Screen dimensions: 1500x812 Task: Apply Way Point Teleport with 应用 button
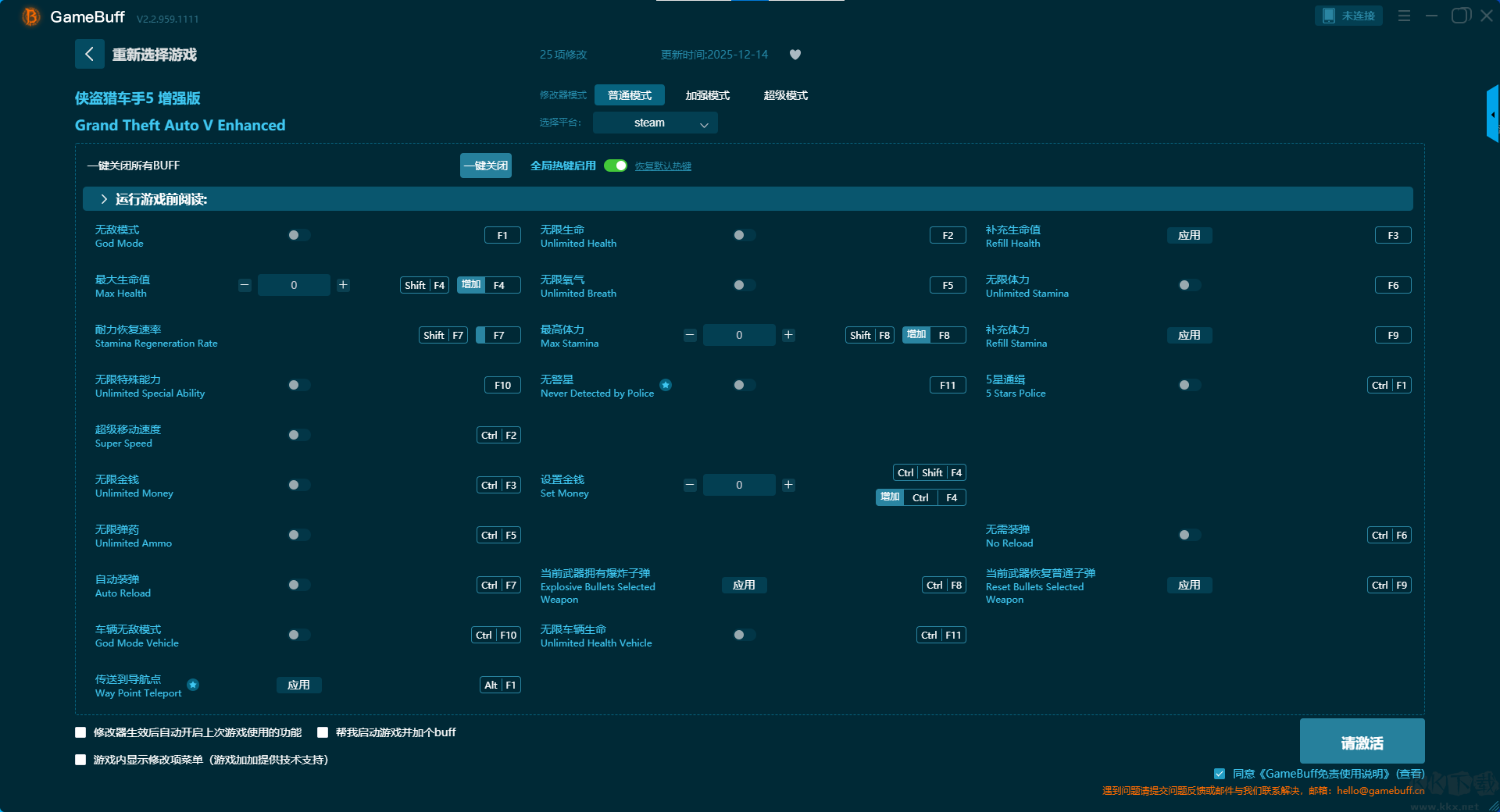(x=299, y=685)
